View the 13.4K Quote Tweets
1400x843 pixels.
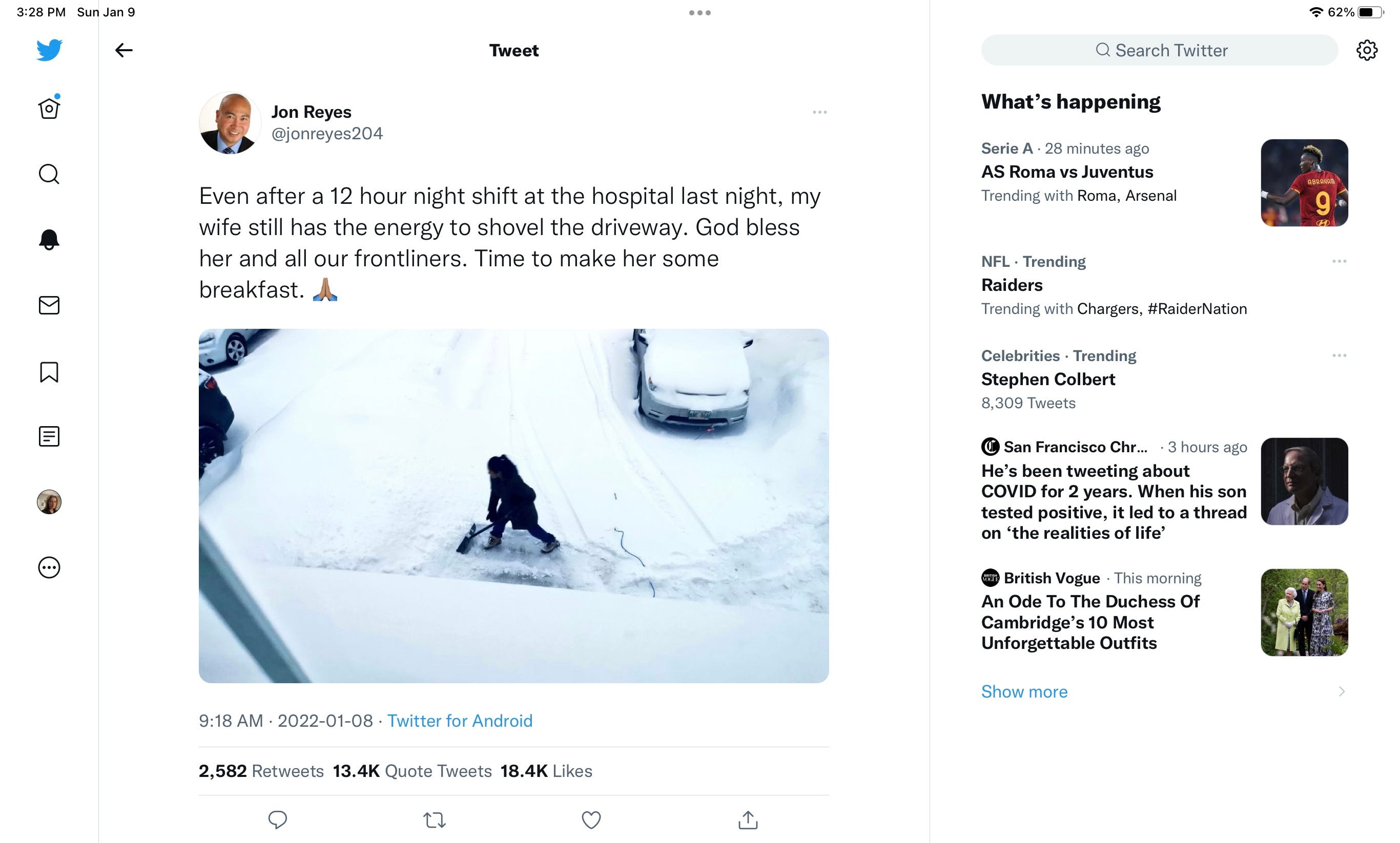(412, 771)
